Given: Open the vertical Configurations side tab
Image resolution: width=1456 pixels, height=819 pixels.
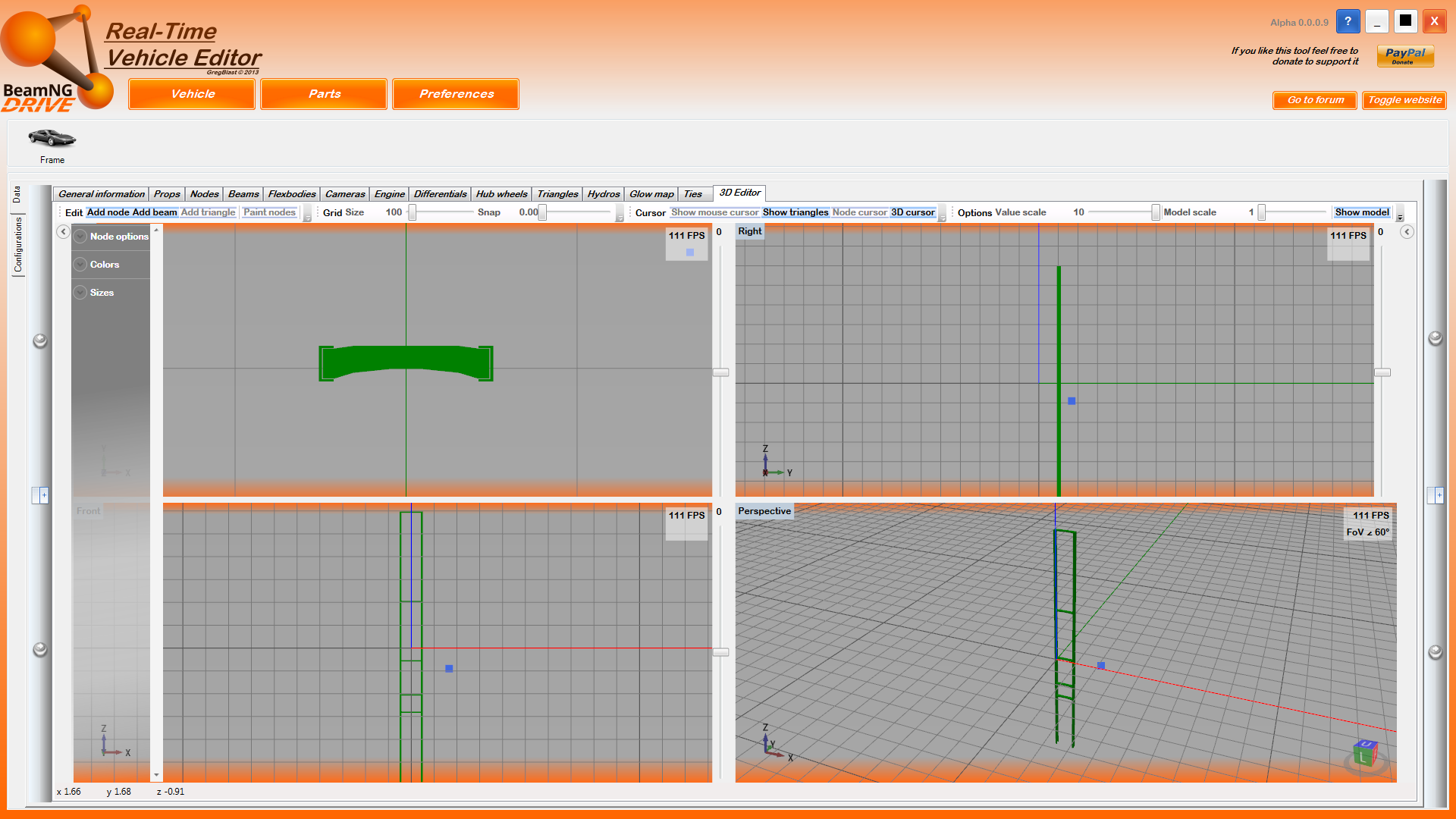Looking at the screenshot, I should click(x=18, y=244).
